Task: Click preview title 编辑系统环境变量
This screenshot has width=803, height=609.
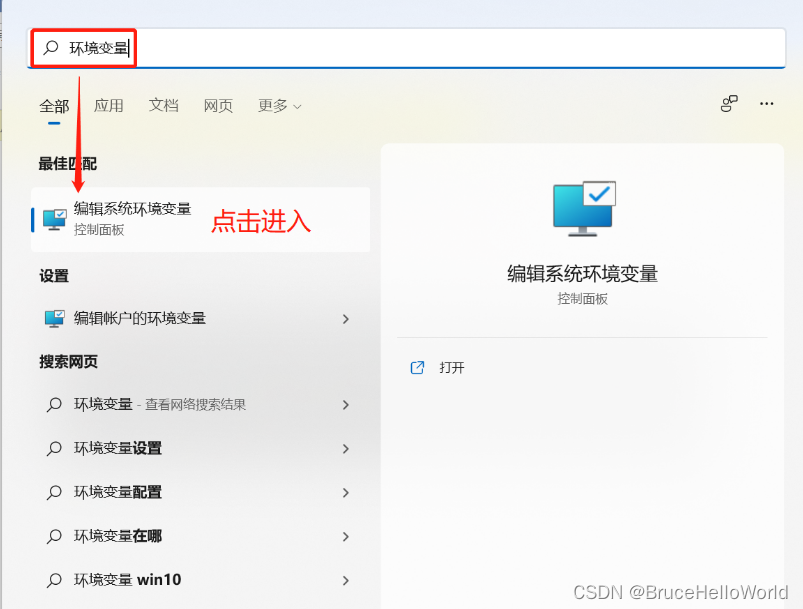Action: tap(582, 274)
